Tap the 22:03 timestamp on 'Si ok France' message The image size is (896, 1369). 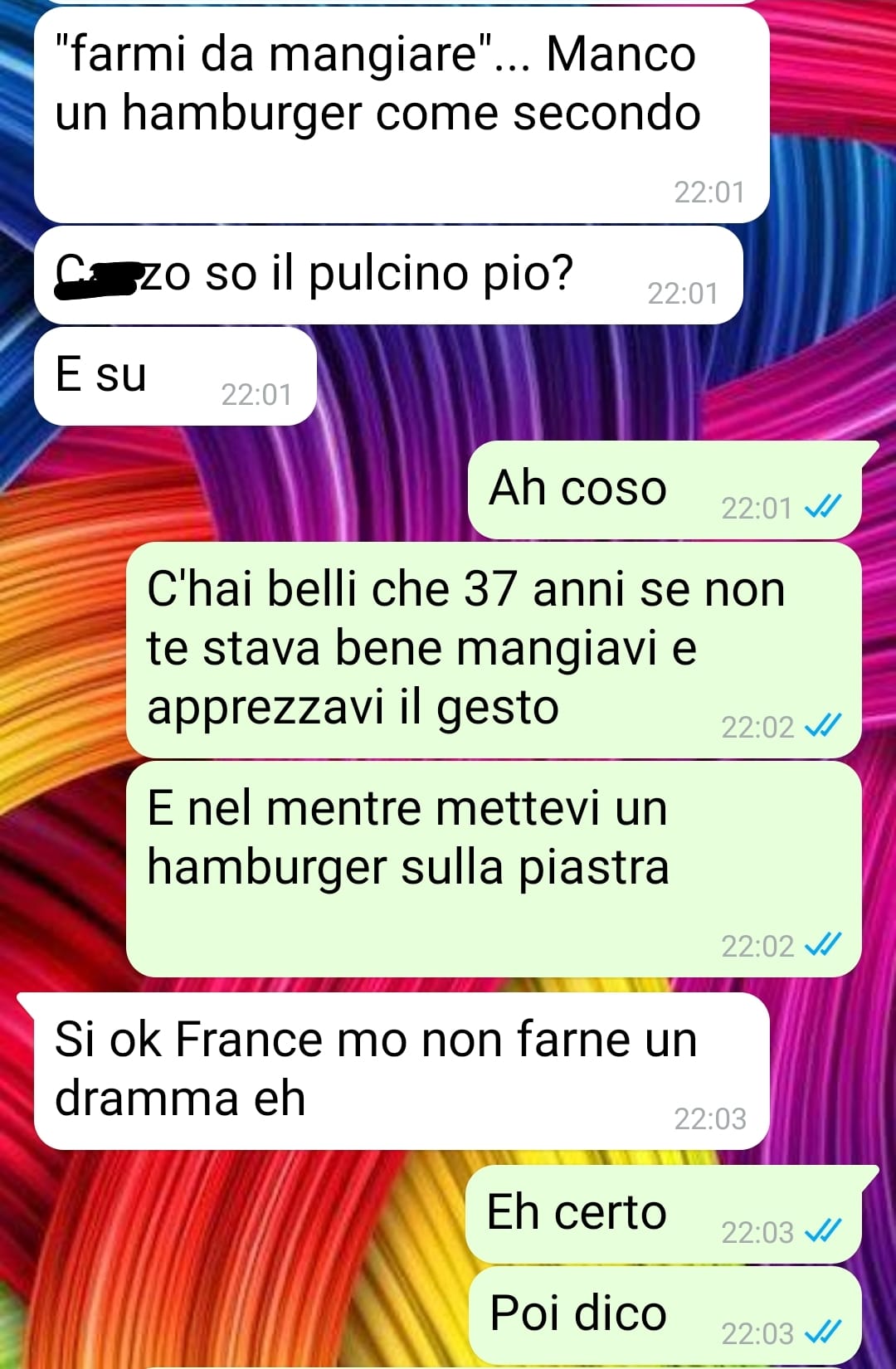point(710,1119)
